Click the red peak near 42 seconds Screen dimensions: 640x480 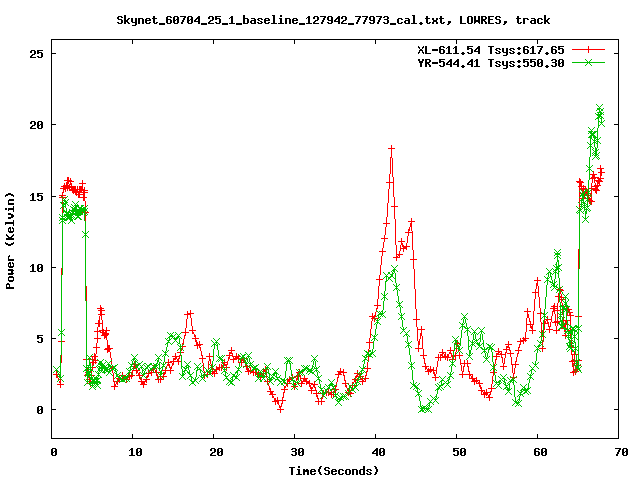pos(391,149)
